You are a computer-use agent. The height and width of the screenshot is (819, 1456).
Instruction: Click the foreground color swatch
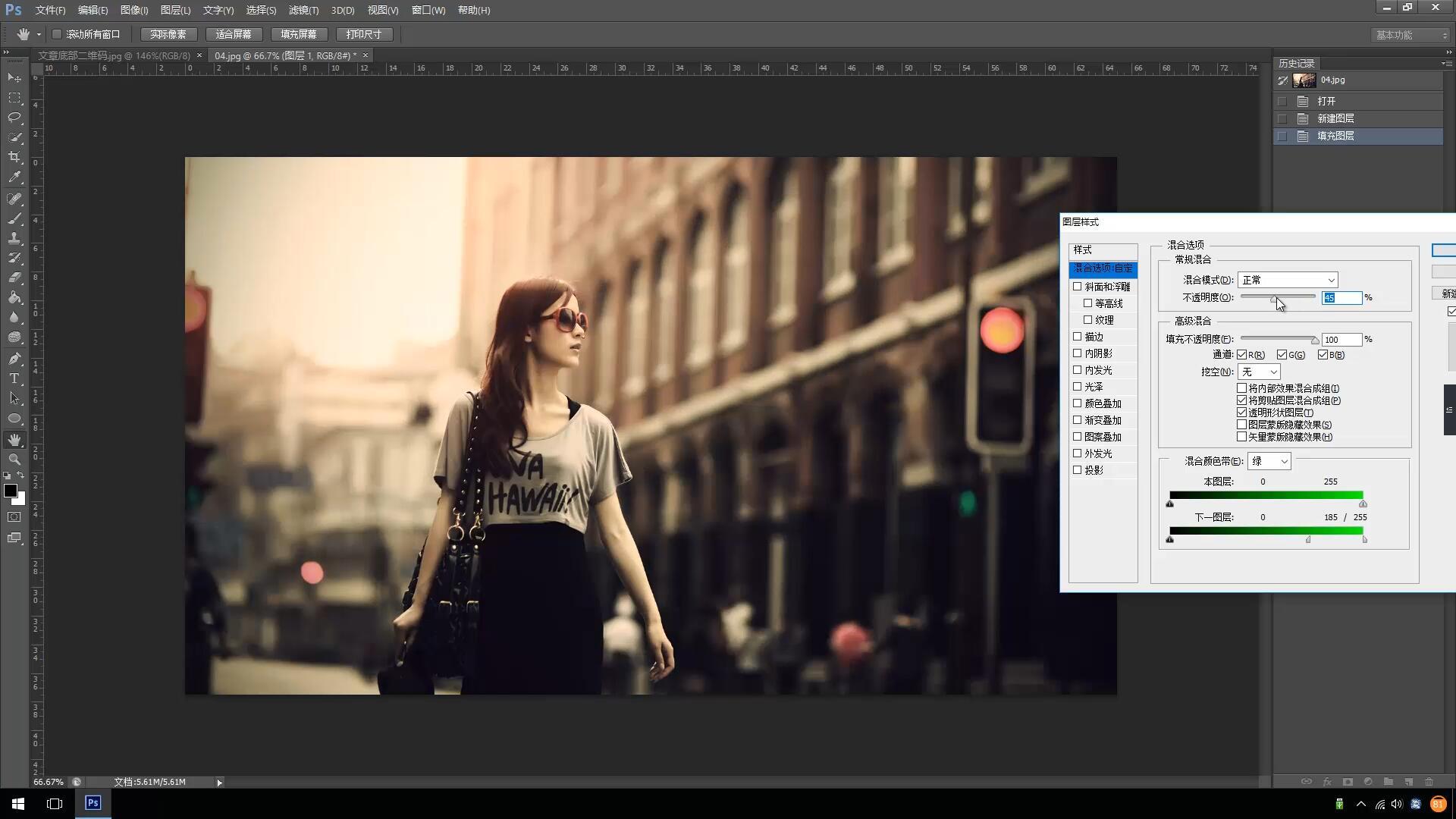(x=11, y=491)
